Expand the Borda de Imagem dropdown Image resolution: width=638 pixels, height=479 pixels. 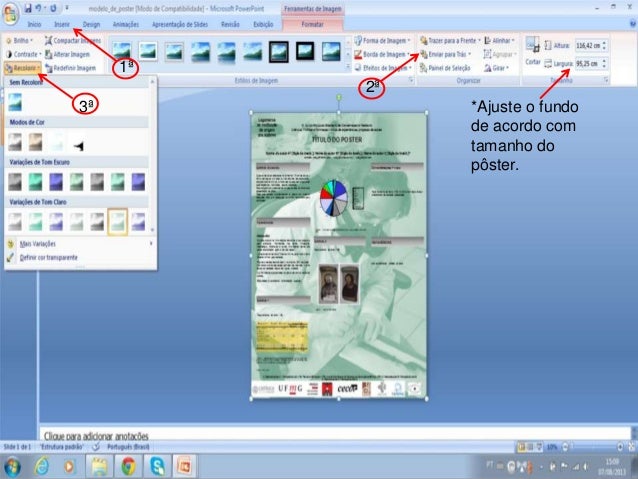coord(383,54)
